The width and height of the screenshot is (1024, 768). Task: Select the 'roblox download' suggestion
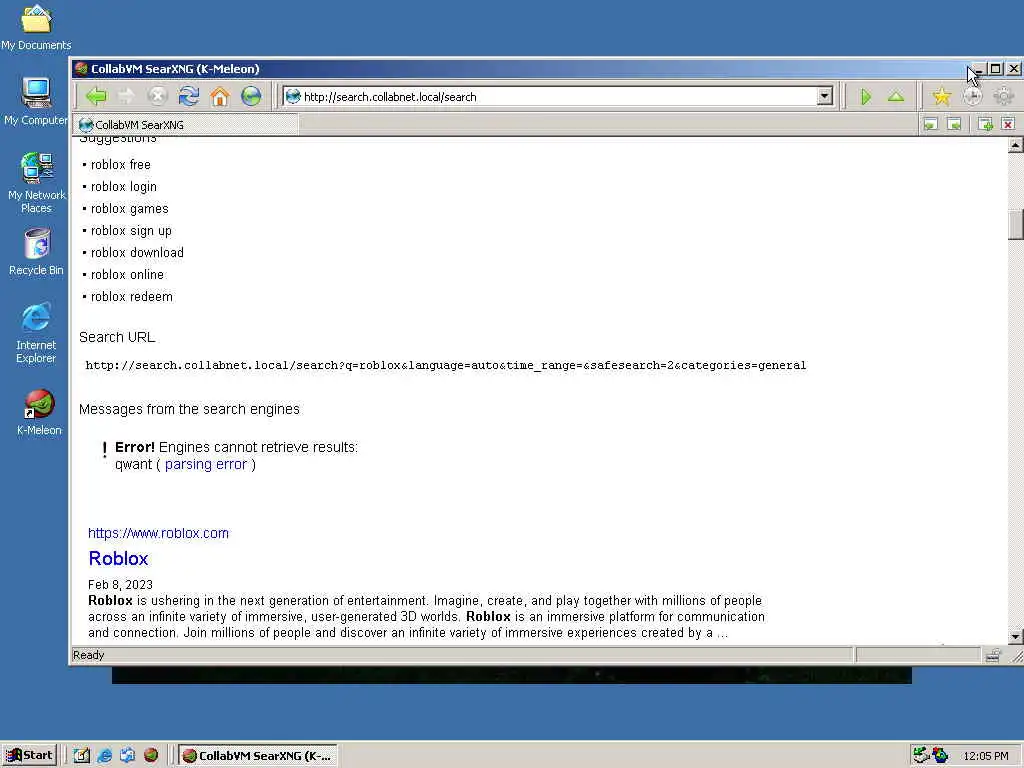coord(137,253)
